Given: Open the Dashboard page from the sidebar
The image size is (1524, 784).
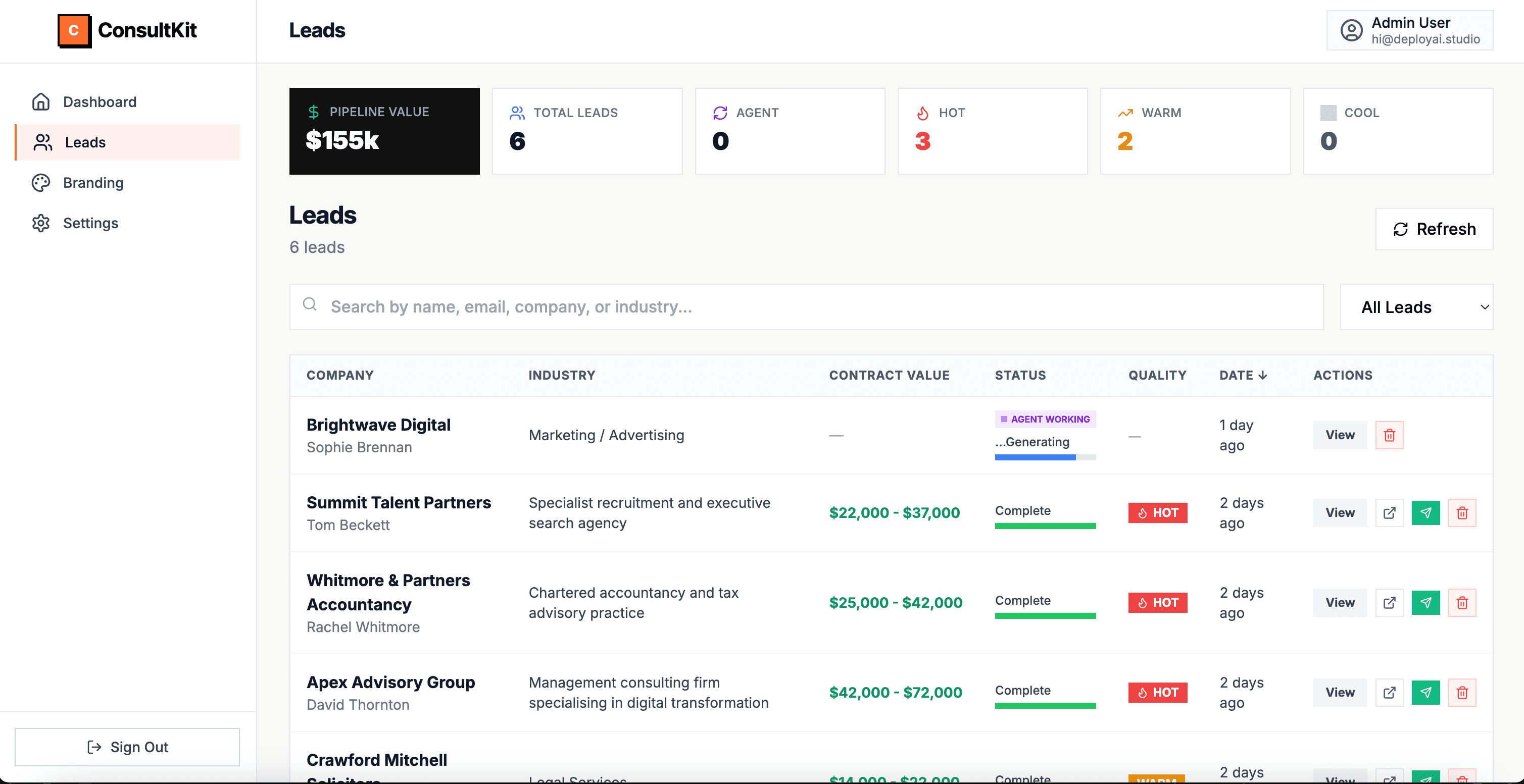Looking at the screenshot, I should click(100, 101).
